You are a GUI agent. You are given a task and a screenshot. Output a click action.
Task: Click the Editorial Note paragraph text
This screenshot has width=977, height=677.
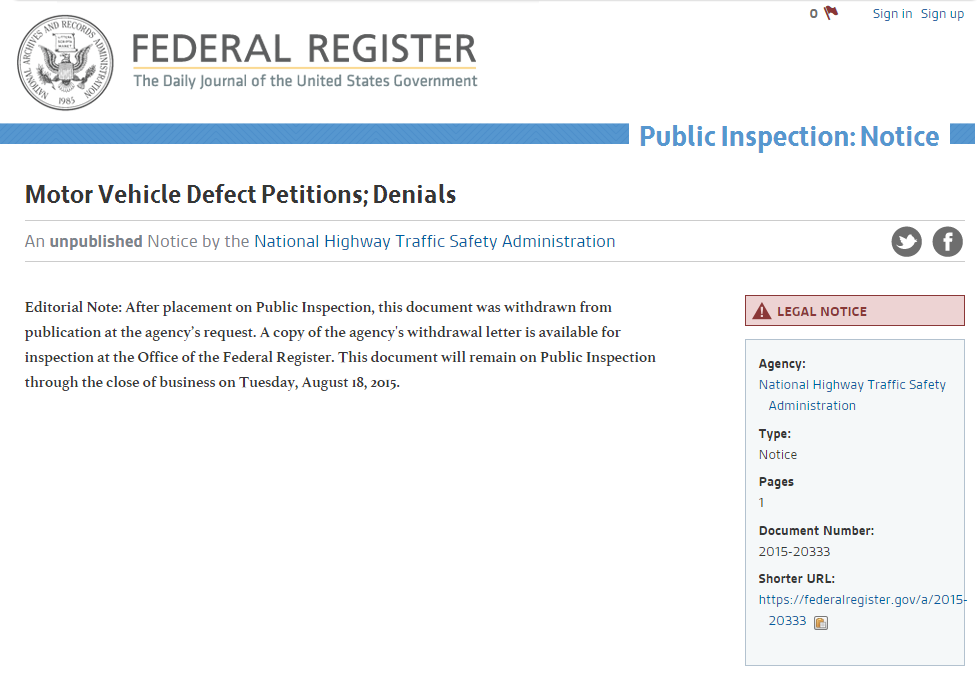[x=340, y=344]
